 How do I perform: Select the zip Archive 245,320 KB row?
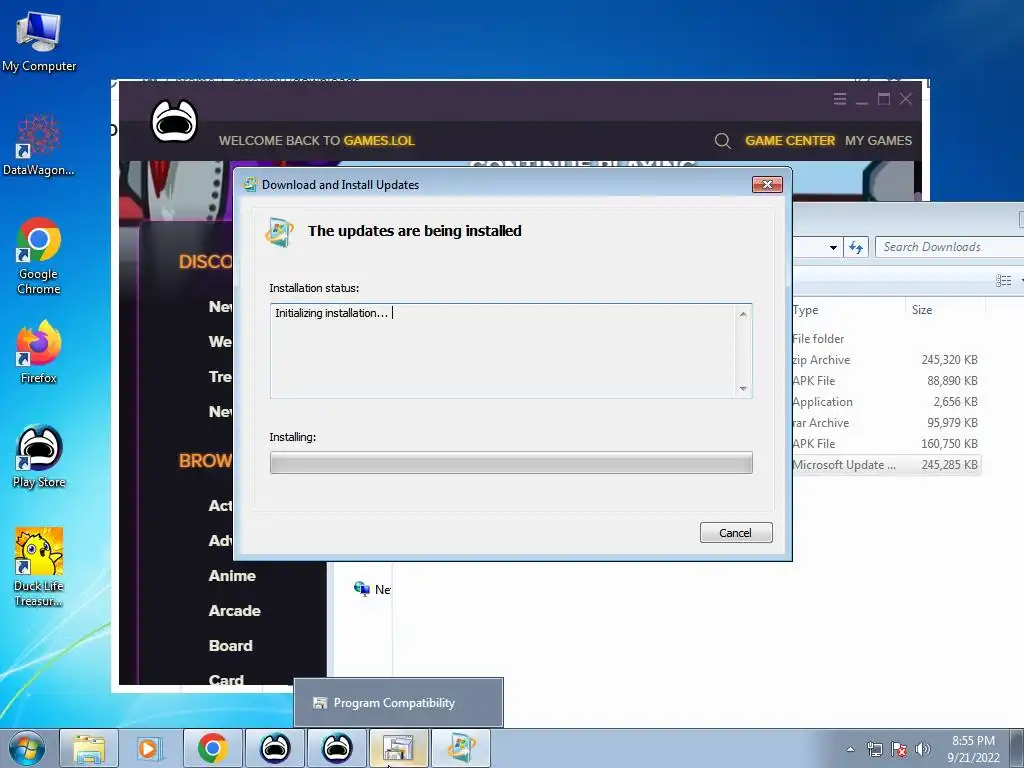click(x=886, y=360)
